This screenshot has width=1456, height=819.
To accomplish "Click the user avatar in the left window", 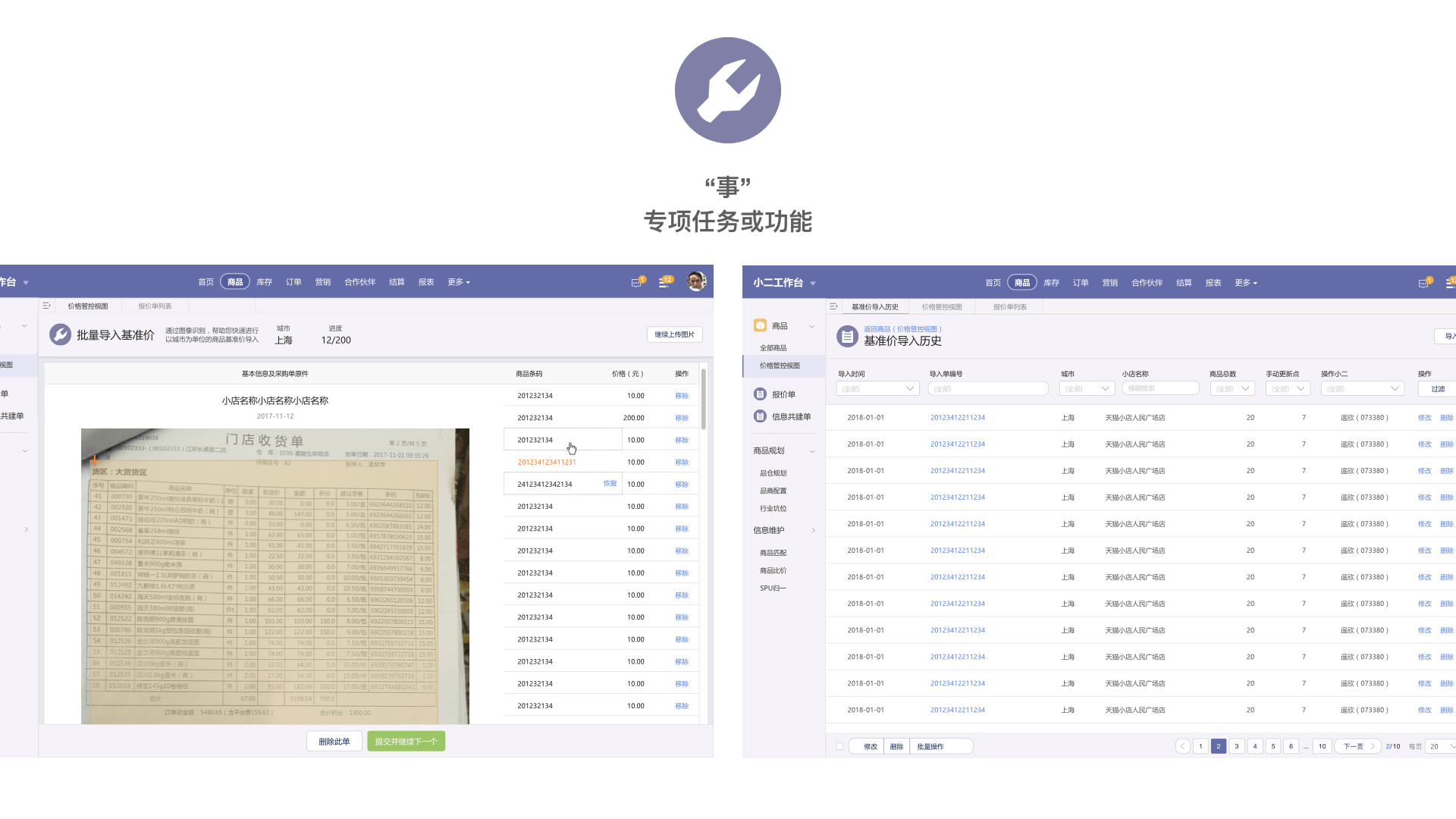I will pos(696,281).
